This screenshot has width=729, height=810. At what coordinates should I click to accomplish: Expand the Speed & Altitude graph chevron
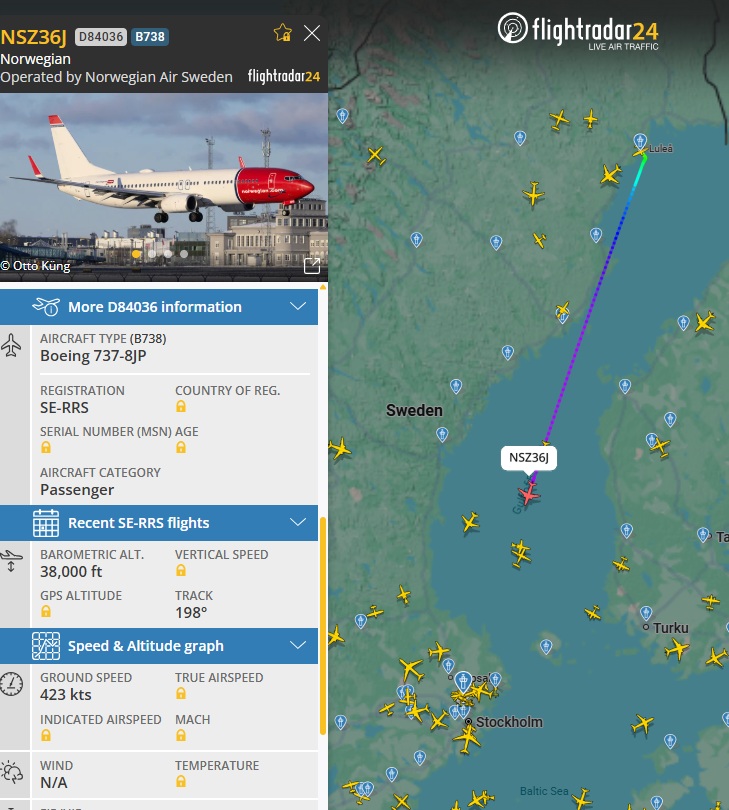coord(298,645)
